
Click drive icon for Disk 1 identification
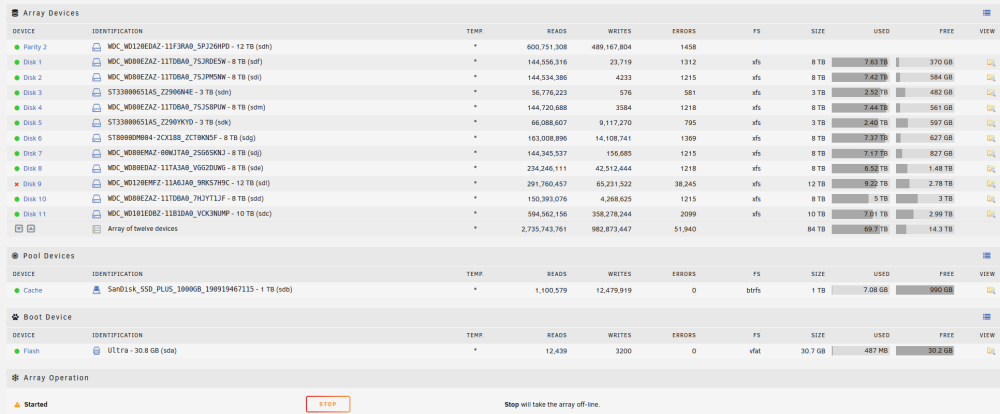pos(97,63)
